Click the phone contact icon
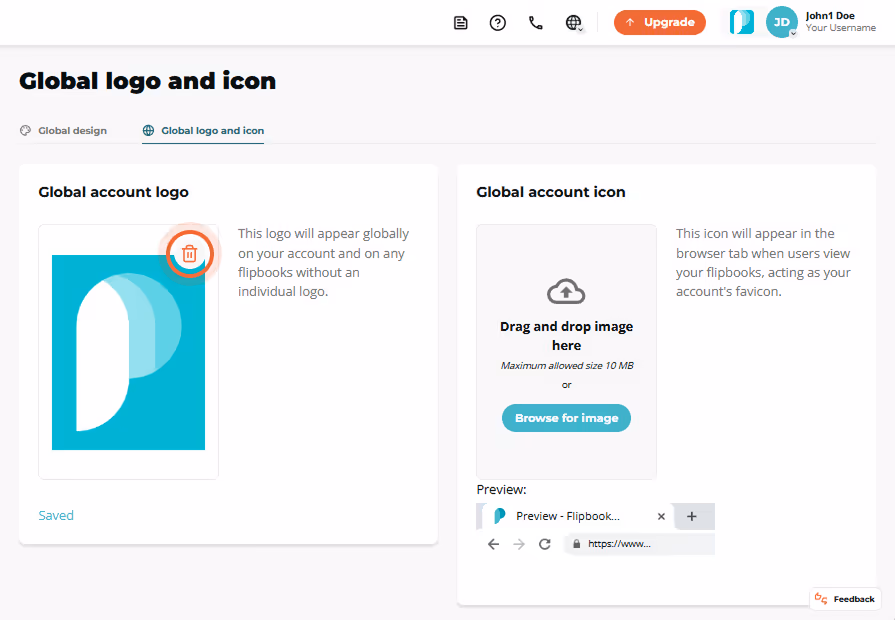Viewport: 895px width, 620px height. click(535, 23)
